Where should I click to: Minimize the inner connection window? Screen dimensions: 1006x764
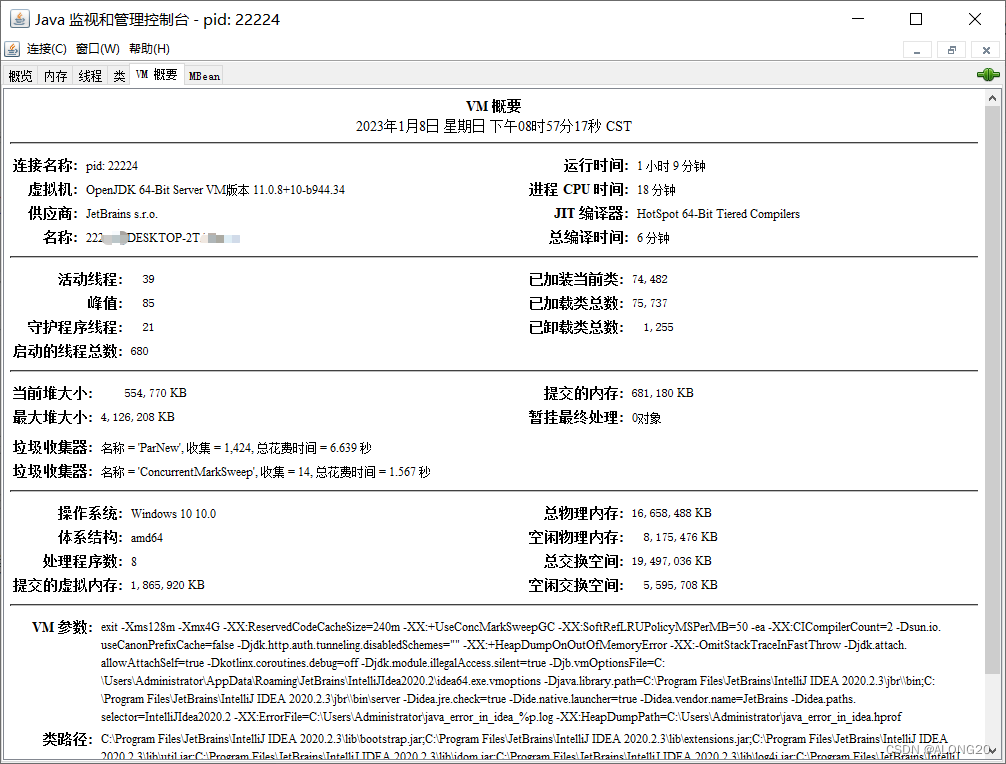click(x=917, y=50)
